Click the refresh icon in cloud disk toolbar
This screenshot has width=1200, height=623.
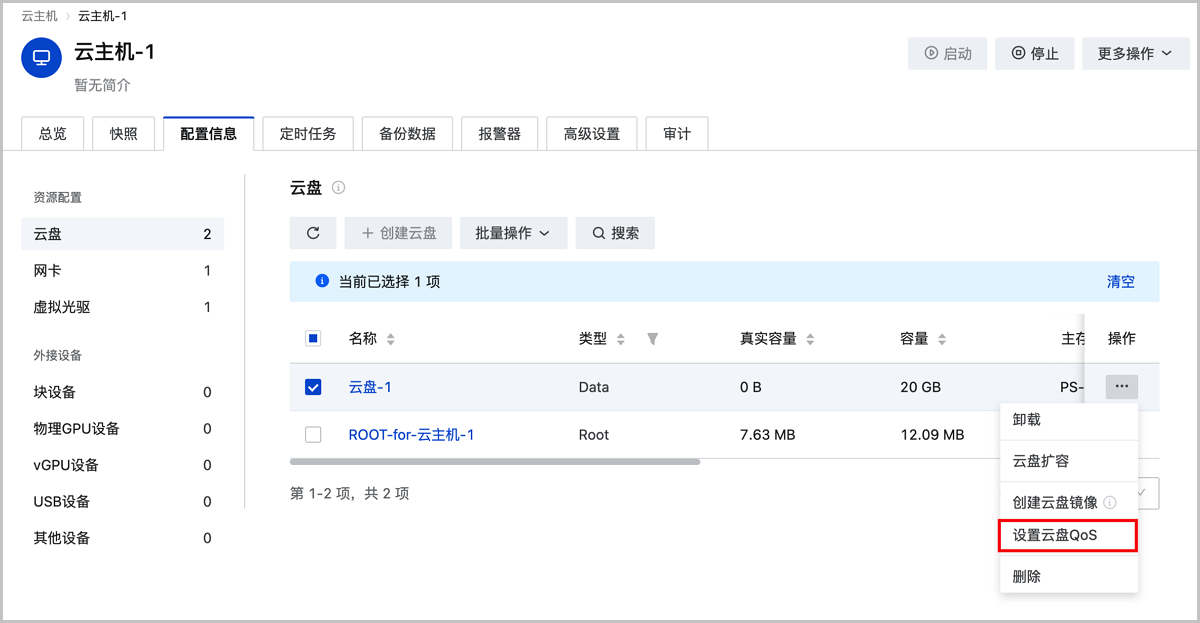coord(313,233)
